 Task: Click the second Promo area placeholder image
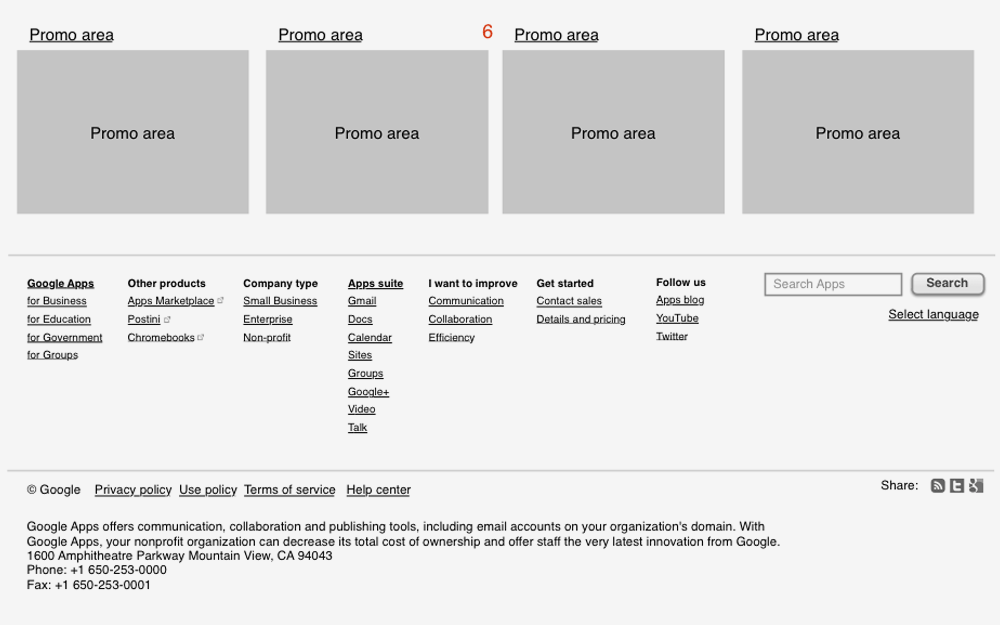click(376, 132)
